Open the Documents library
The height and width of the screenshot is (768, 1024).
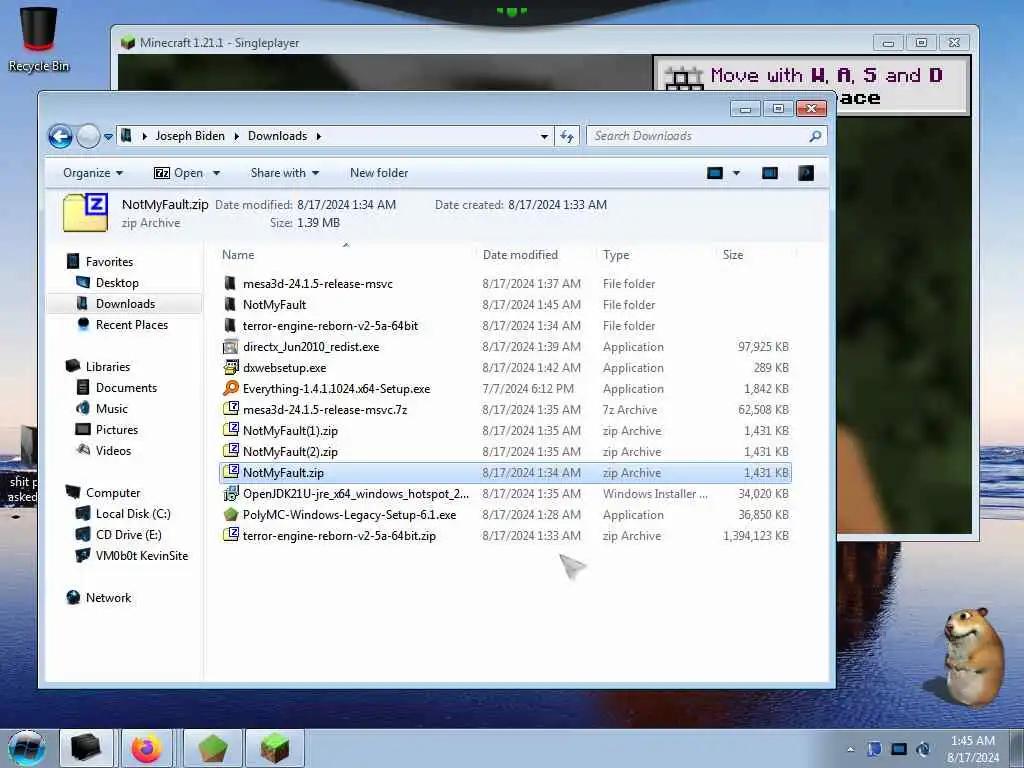click(x=118, y=388)
